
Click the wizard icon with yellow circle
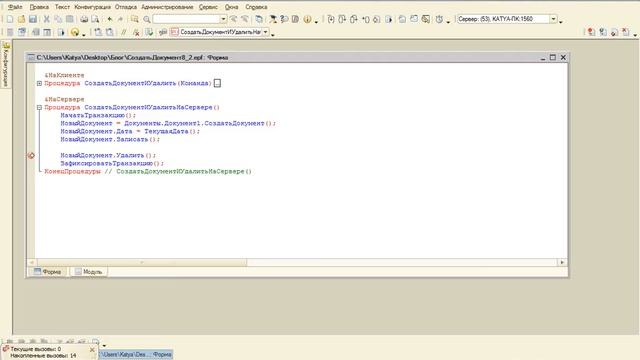[x=75, y=32]
